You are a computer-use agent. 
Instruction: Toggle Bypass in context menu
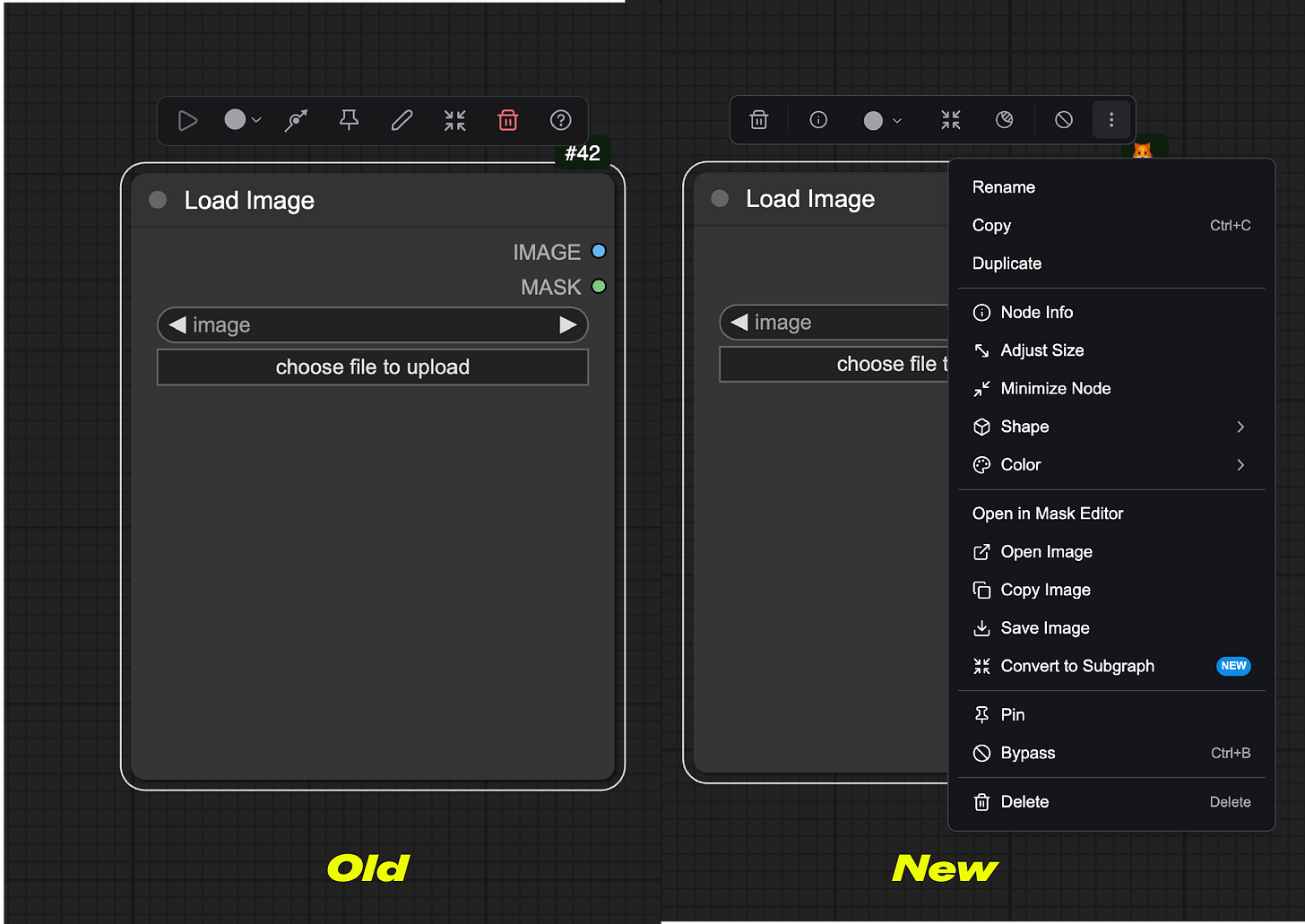[x=1111, y=753]
